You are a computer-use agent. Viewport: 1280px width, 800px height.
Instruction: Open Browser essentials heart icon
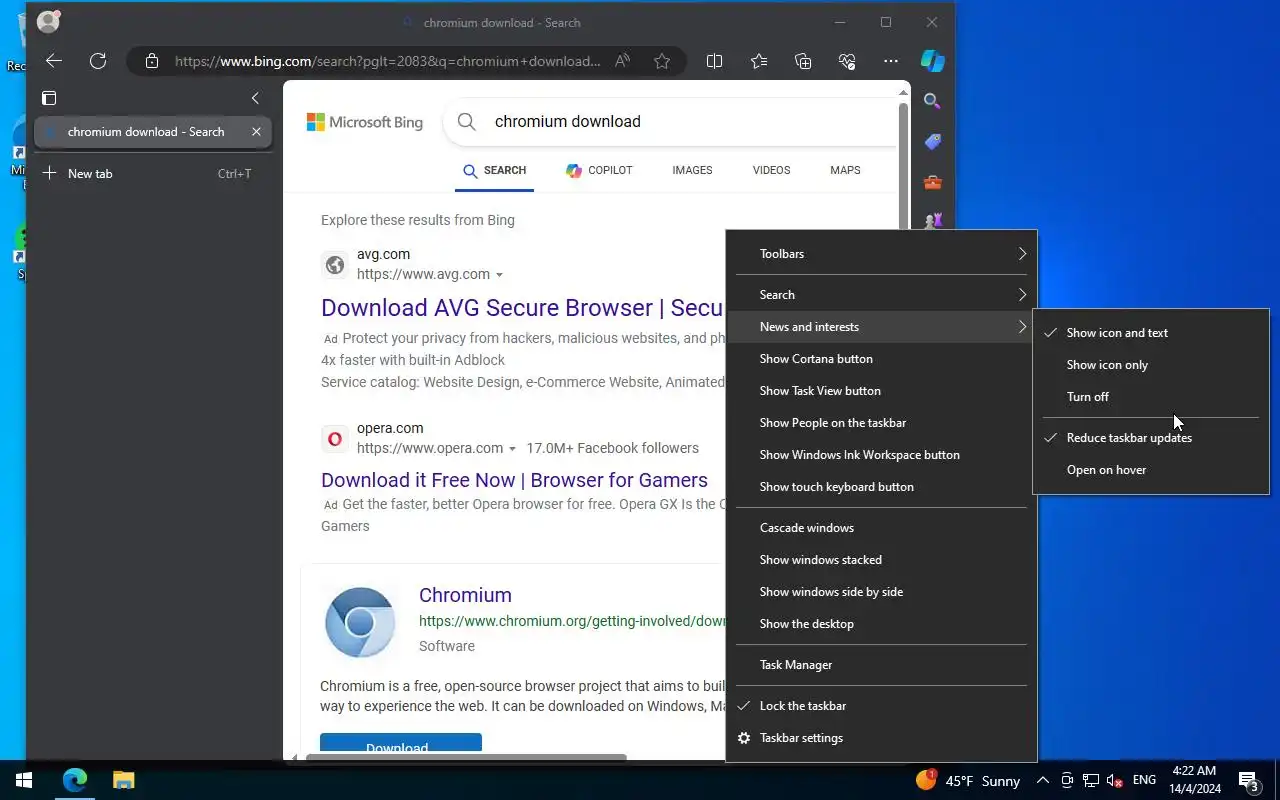847,61
